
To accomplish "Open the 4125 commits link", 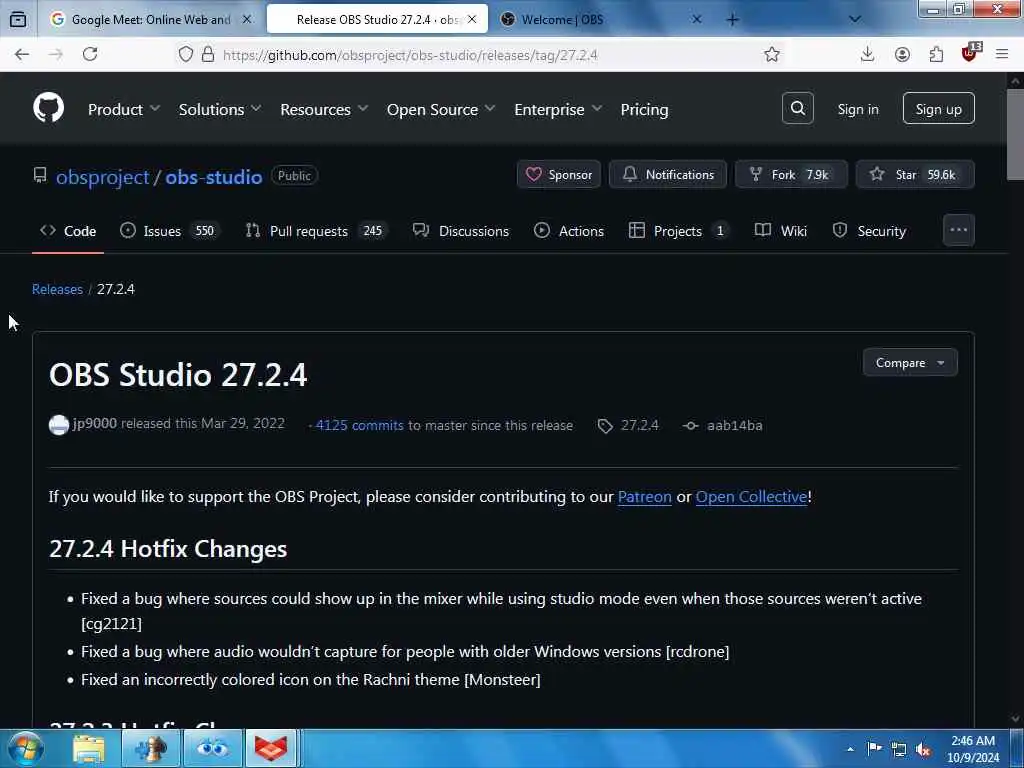I will point(360,425).
